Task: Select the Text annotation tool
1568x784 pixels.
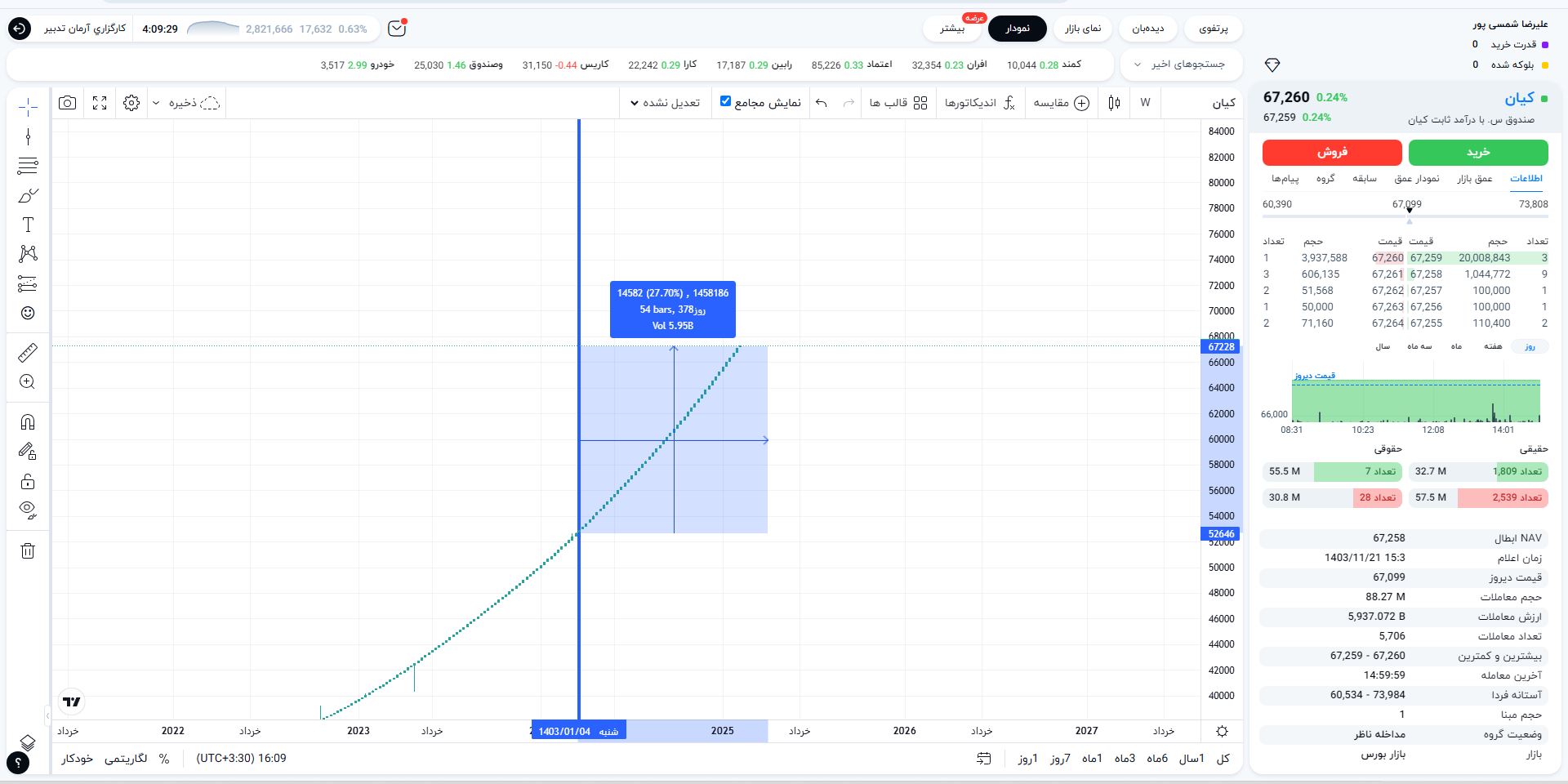Action: pyautogui.click(x=28, y=225)
